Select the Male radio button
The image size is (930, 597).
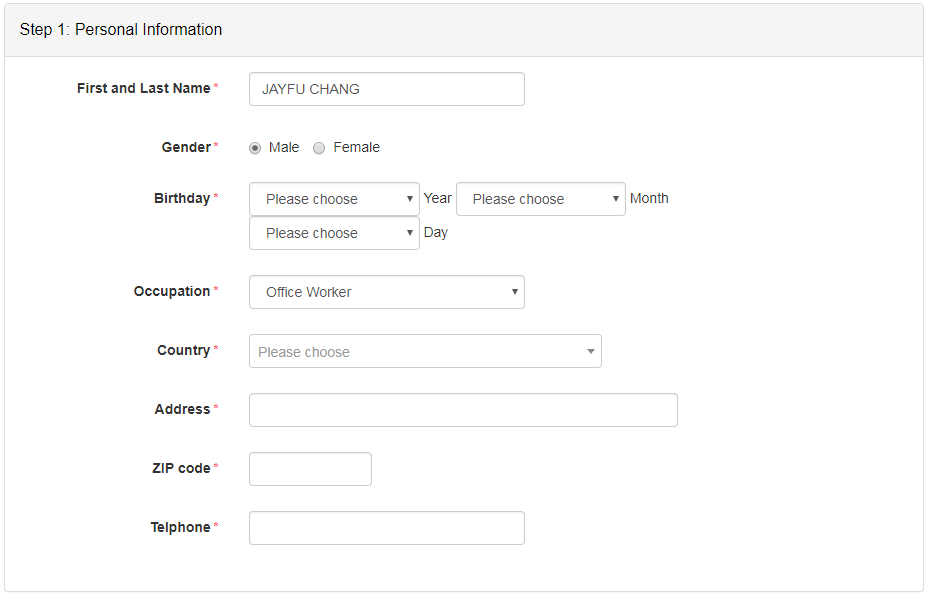255,148
